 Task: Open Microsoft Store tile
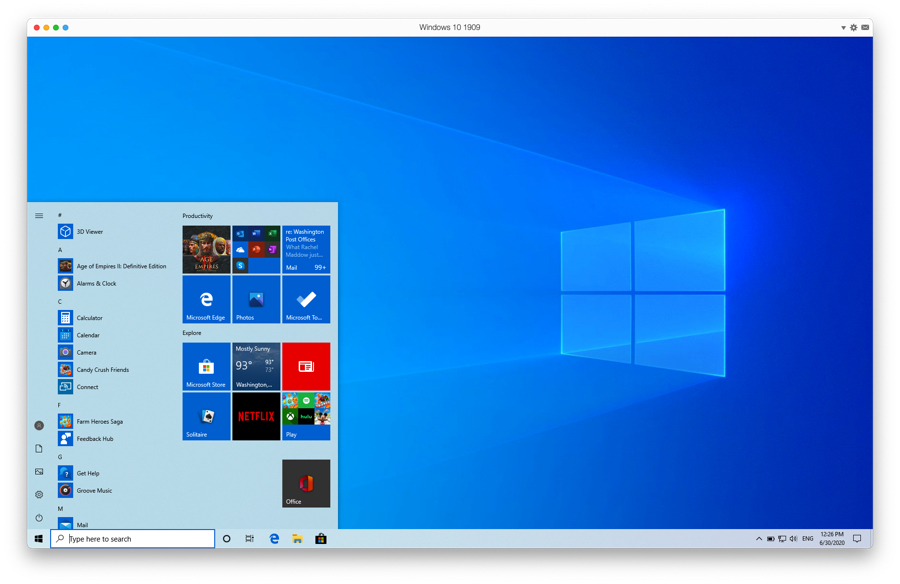point(206,366)
